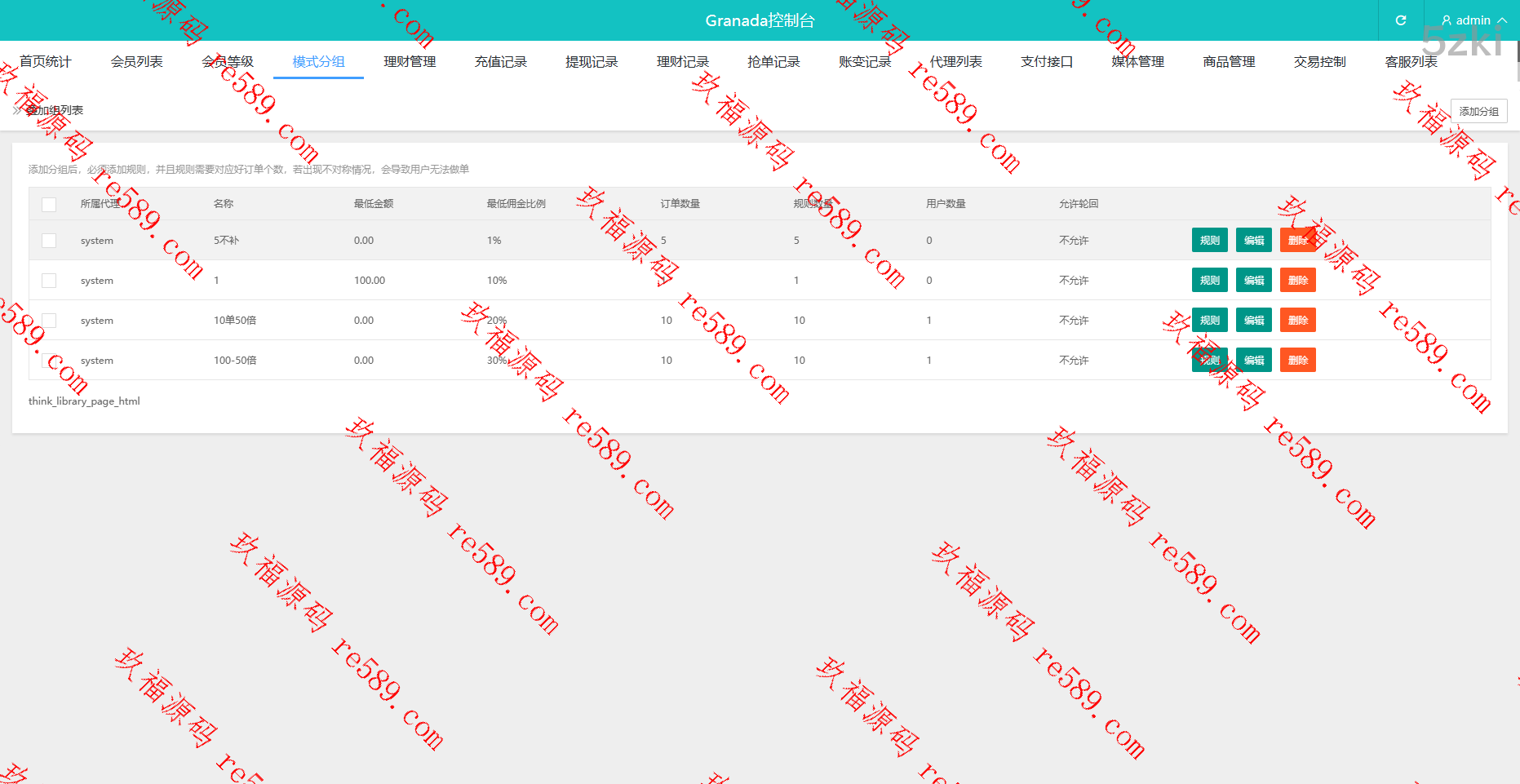Open the admin user dropdown
This screenshot has height=784, width=1520.
point(1473,20)
